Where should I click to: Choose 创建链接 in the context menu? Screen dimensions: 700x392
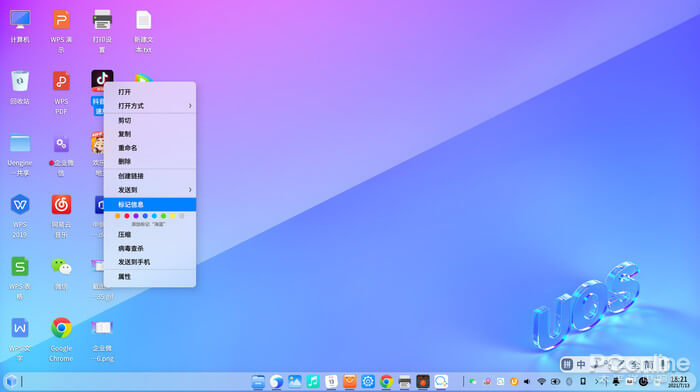point(150,176)
